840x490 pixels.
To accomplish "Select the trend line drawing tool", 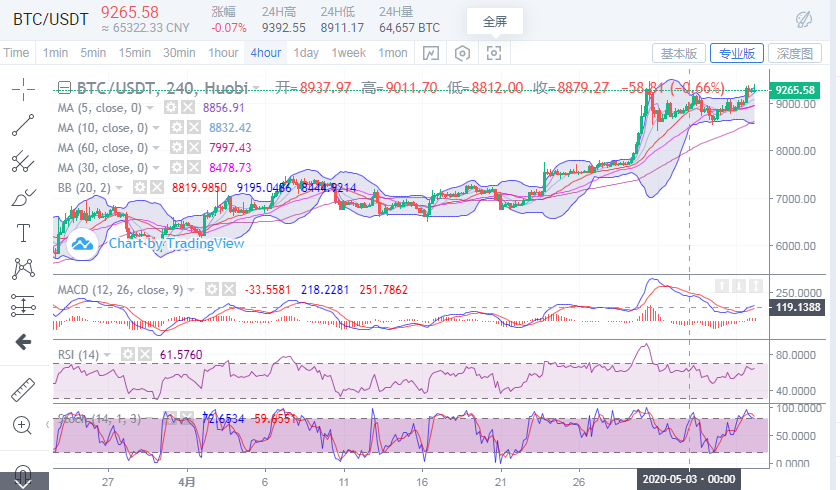I will [22, 124].
